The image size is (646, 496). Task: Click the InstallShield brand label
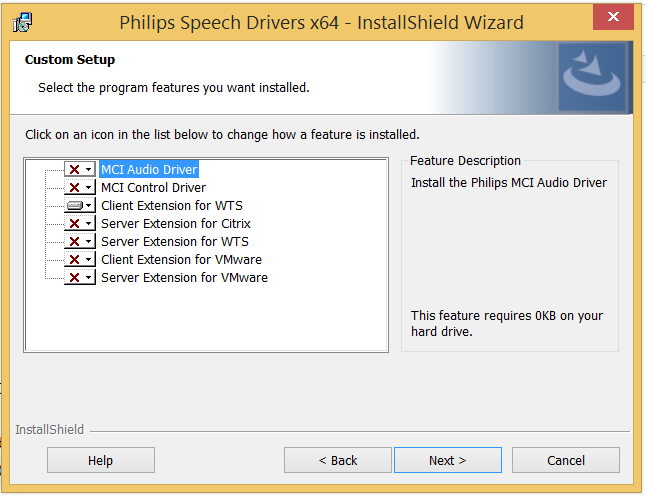[x=49, y=430]
